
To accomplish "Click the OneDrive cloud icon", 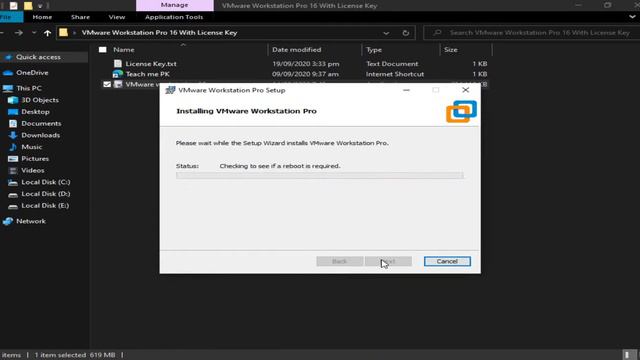I will click(8, 73).
